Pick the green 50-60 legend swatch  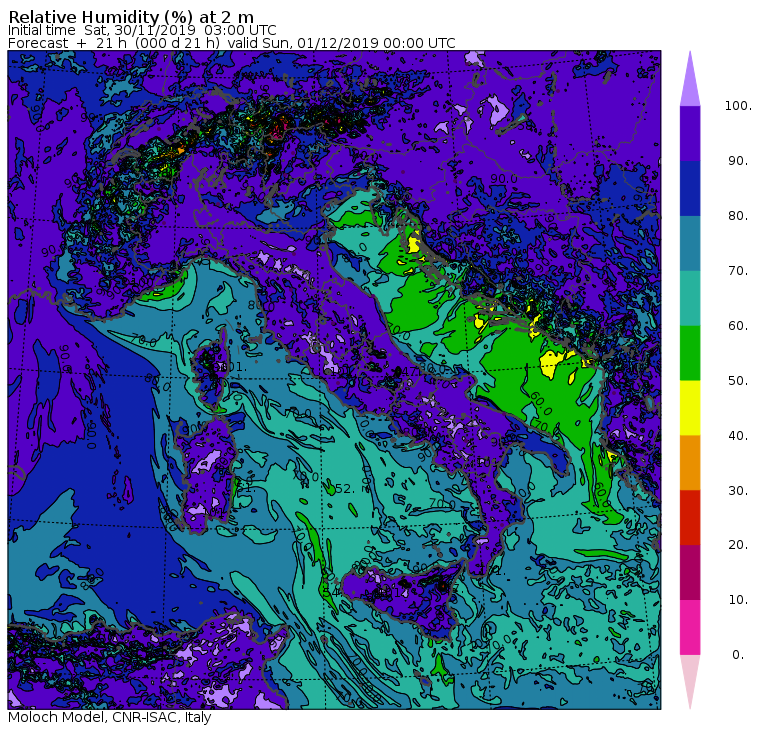coord(690,353)
